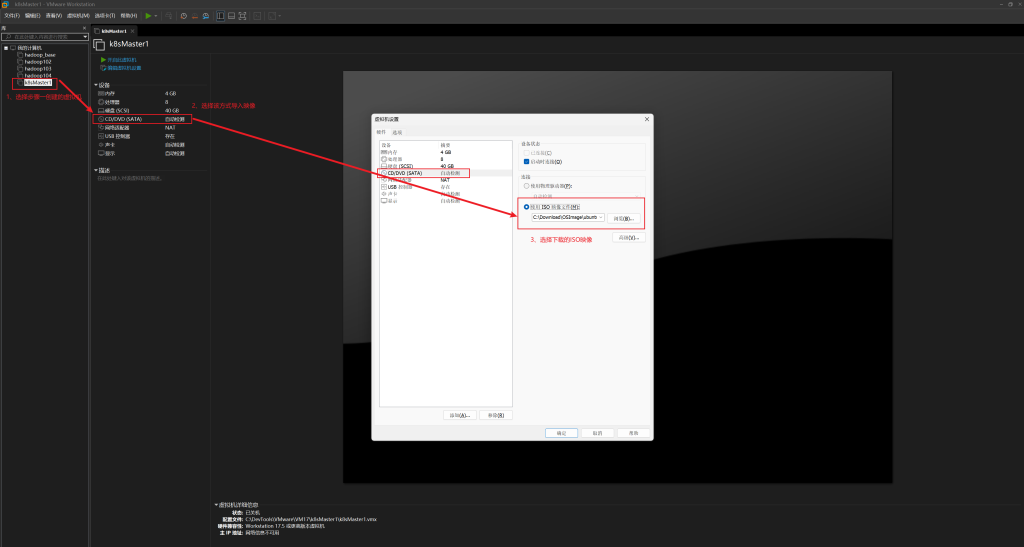Click the 确定 OK button
This screenshot has width=1024, height=547.
[561, 433]
